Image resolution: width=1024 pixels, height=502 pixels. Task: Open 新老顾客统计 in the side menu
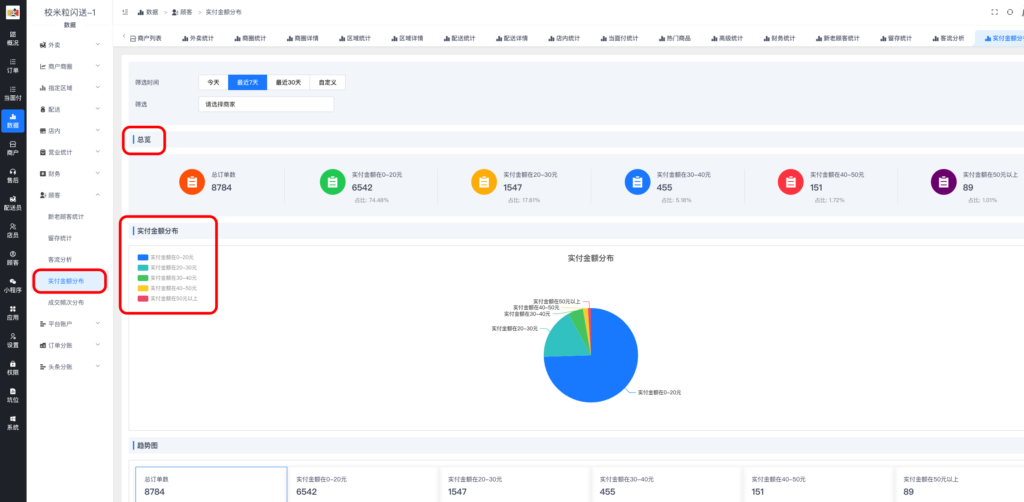(66, 216)
